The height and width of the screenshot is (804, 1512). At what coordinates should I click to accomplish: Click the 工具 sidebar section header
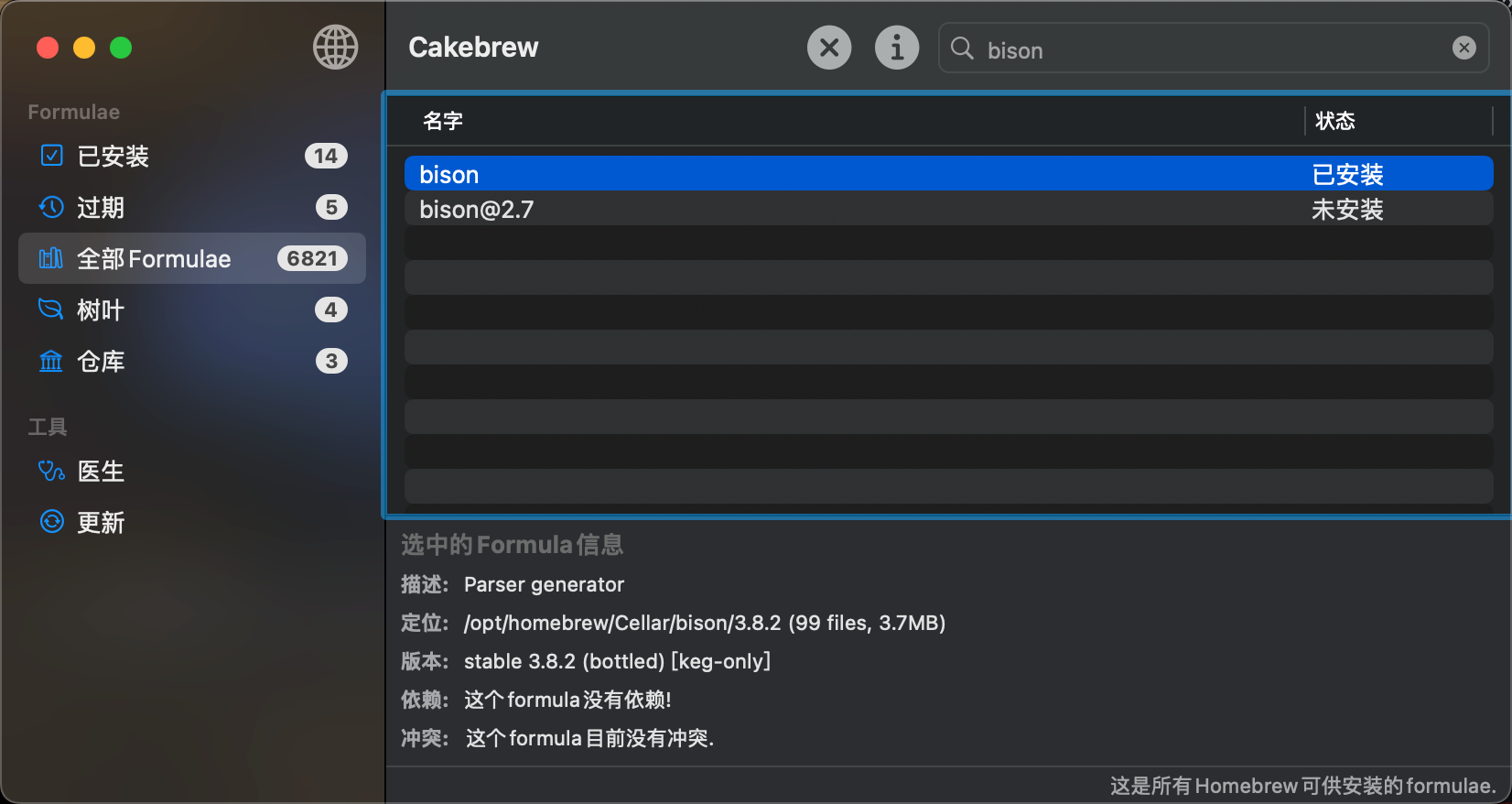point(48,427)
